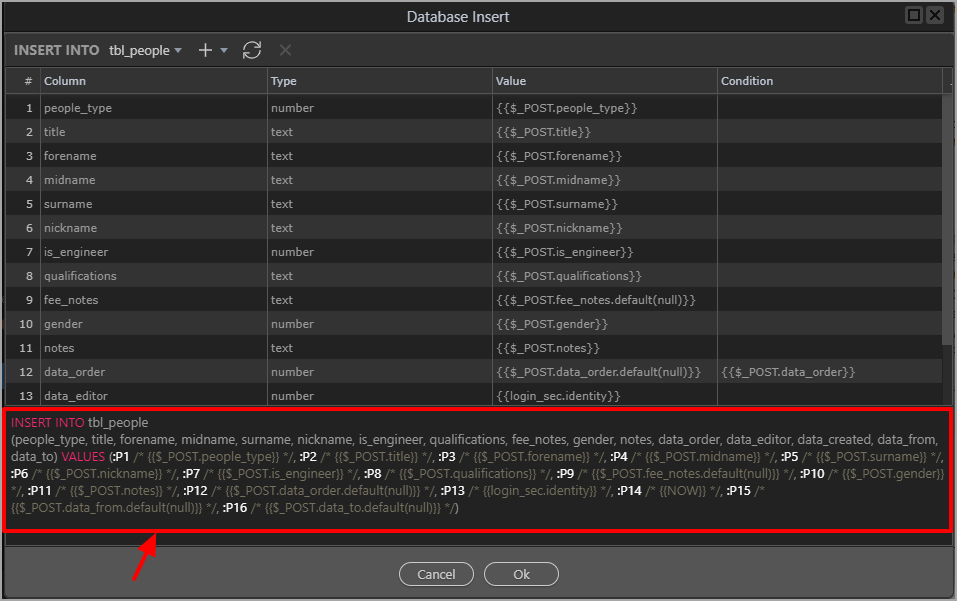957x601 pixels.
Task: Click the data_order condition cell
Action: click(x=787, y=372)
